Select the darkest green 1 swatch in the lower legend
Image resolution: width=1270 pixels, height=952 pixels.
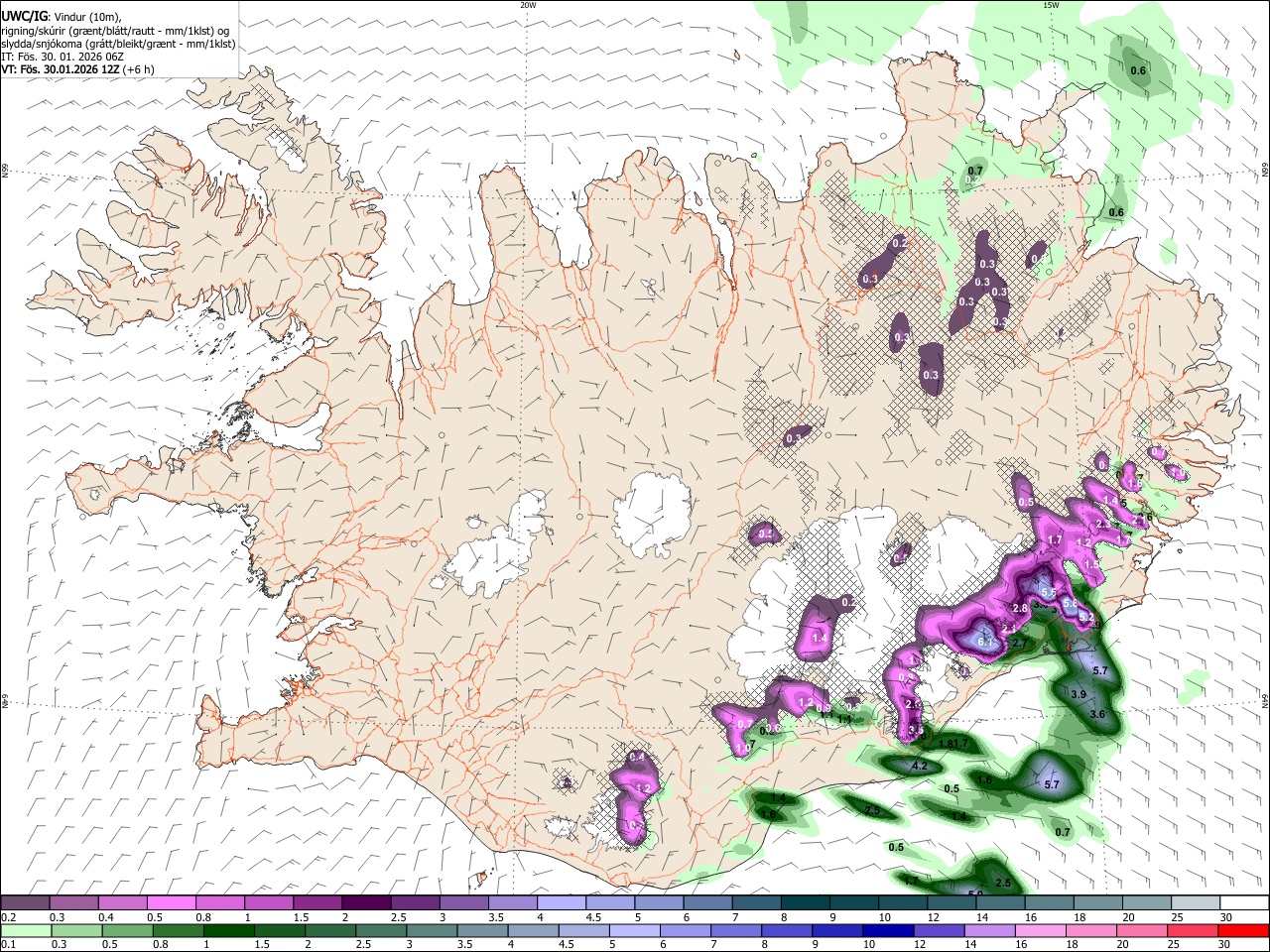[x=228, y=931]
